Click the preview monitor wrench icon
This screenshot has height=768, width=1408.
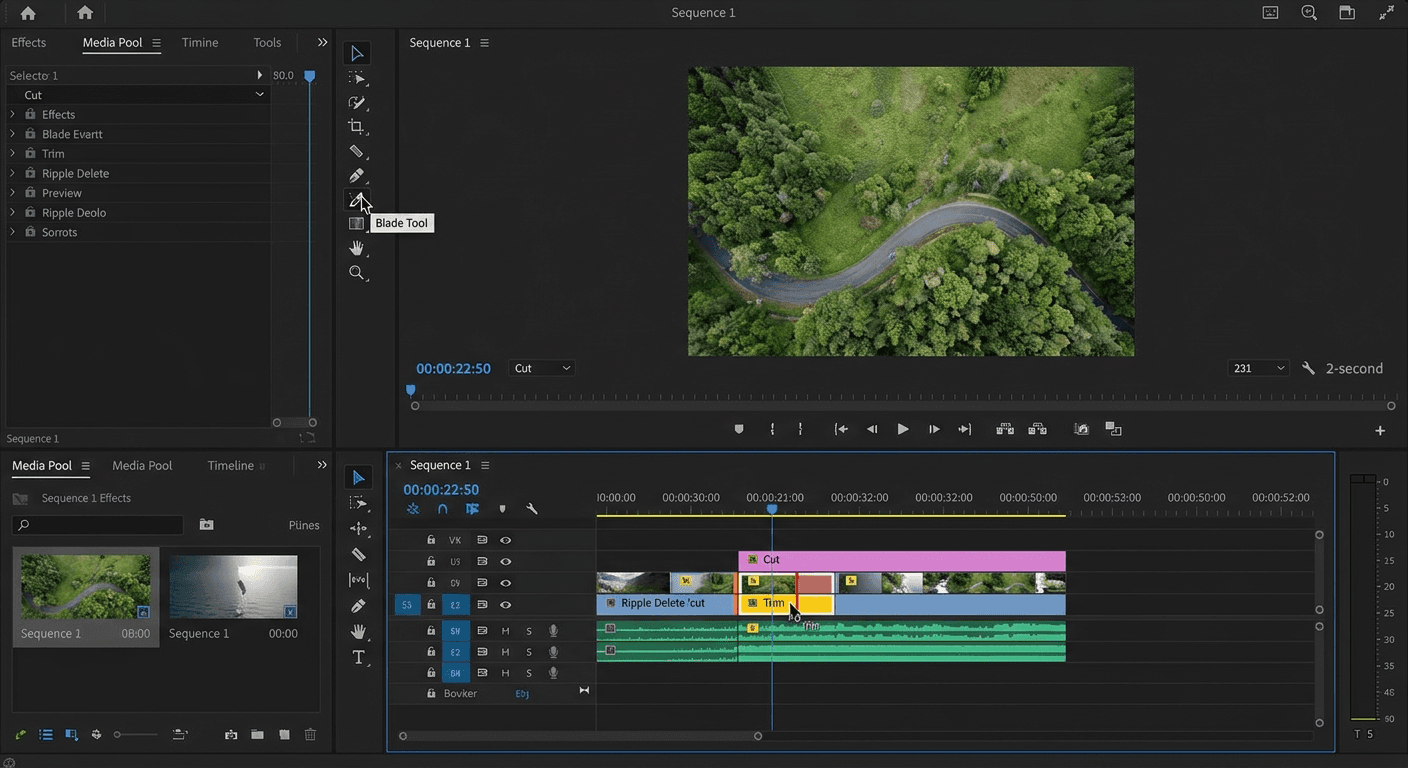pyautogui.click(x=1308, y=368)
